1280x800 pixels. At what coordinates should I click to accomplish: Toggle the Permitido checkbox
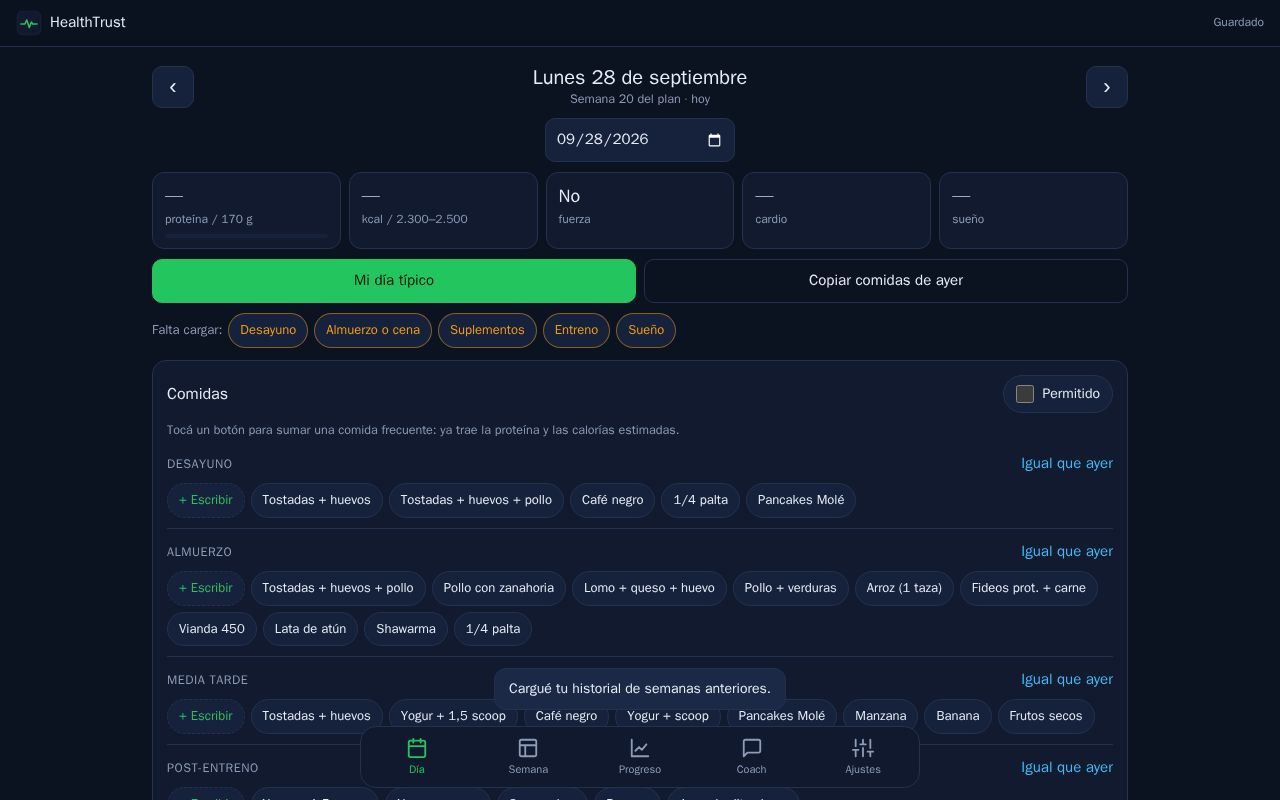tap(1025, 394)
